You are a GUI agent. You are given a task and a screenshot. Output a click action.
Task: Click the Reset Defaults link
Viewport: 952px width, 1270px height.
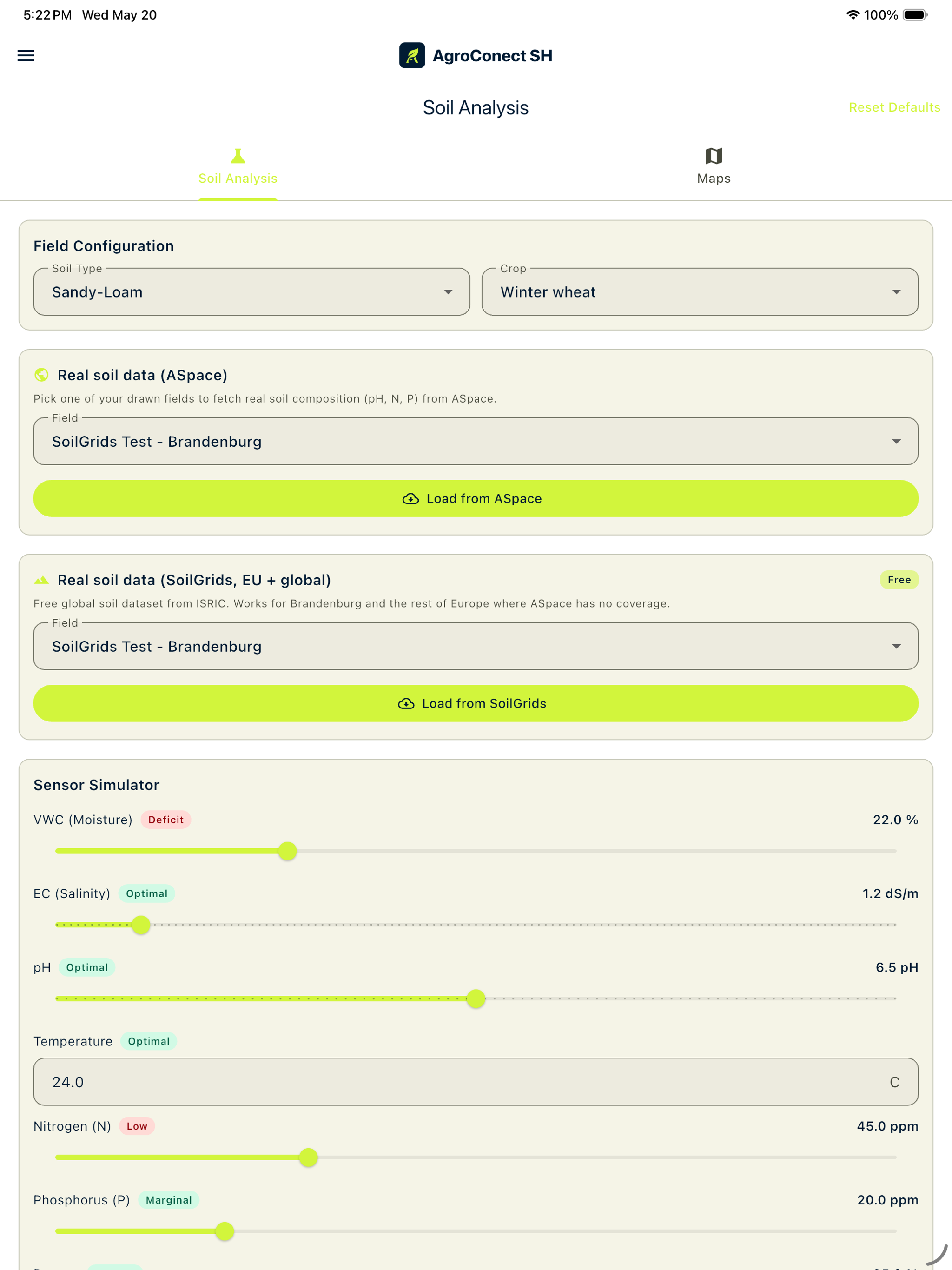click(894, 107)
